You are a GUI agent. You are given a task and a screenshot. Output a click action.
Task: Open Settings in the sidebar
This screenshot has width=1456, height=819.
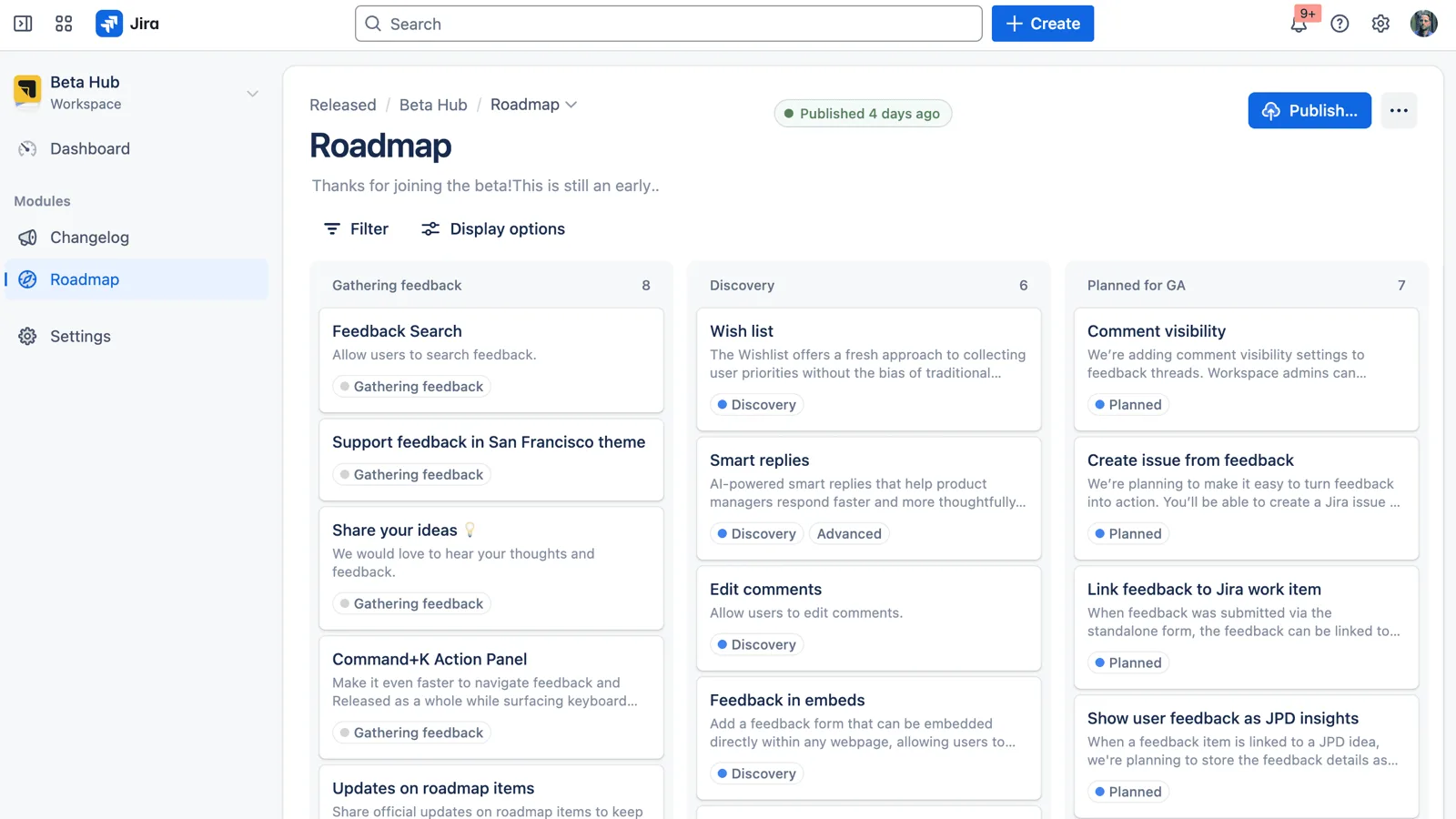[136, 336]
